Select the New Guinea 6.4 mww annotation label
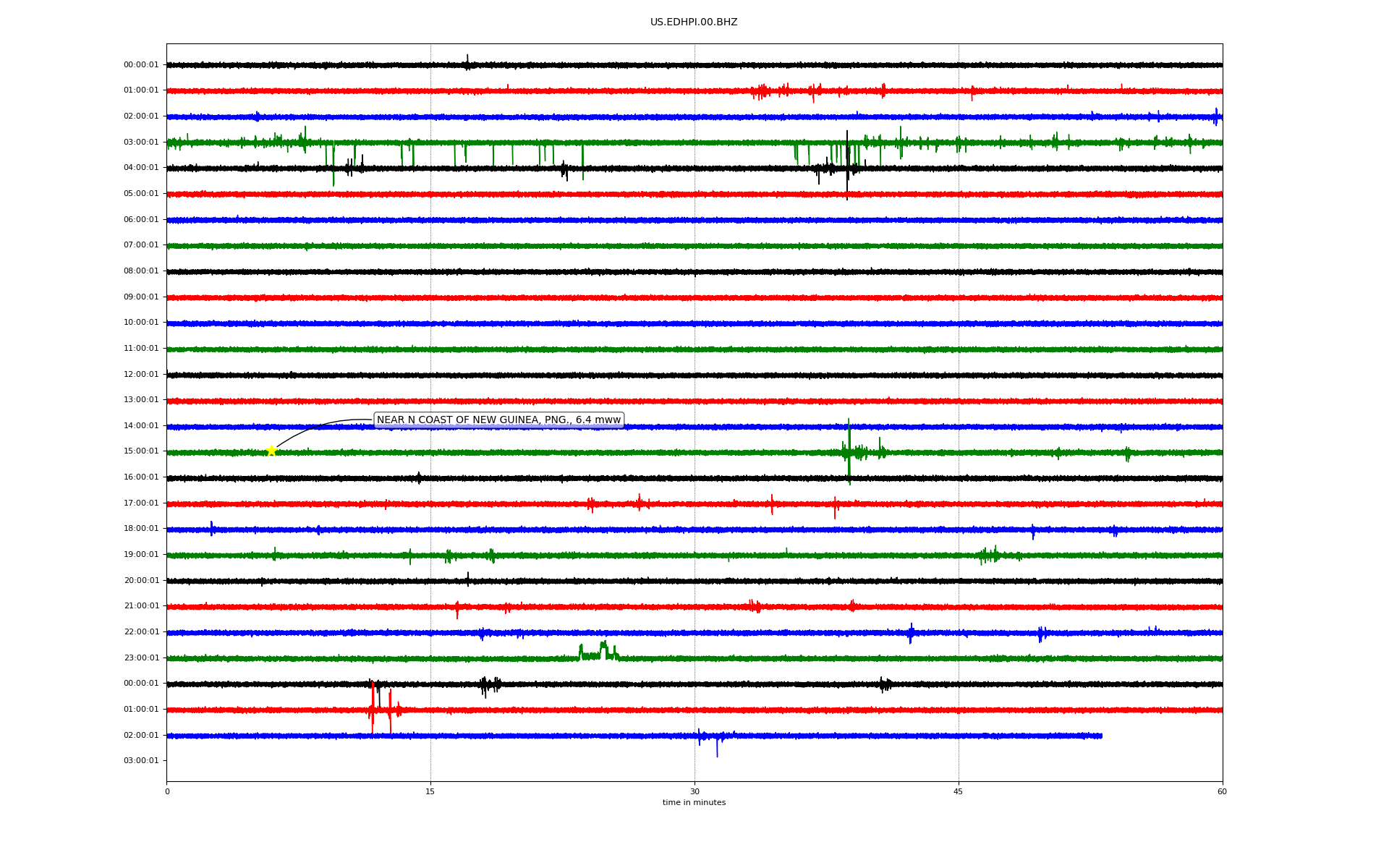 pyautogui.click(x=498, y=420)
